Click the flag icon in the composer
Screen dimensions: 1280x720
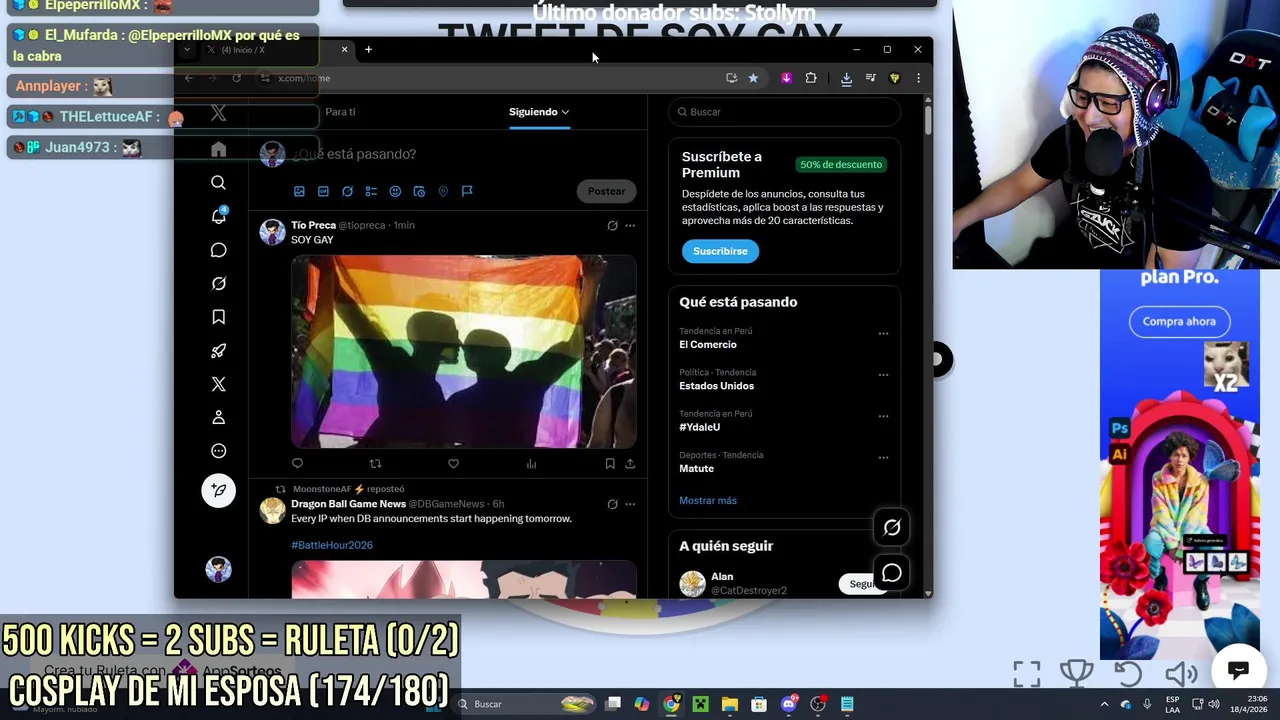(x=467, y=191)
